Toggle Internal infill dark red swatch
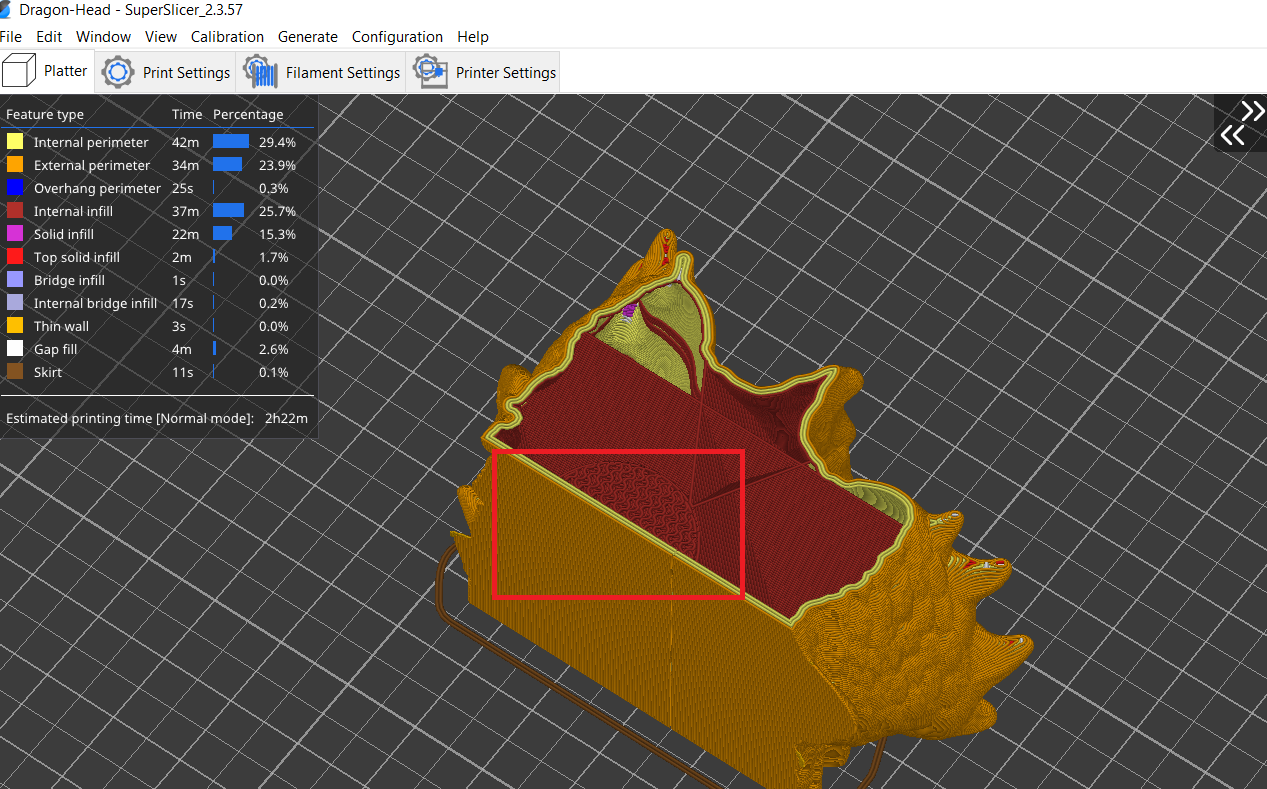Image resolution: width=1267 pixels, height=789 pixels. coord(14,211)
